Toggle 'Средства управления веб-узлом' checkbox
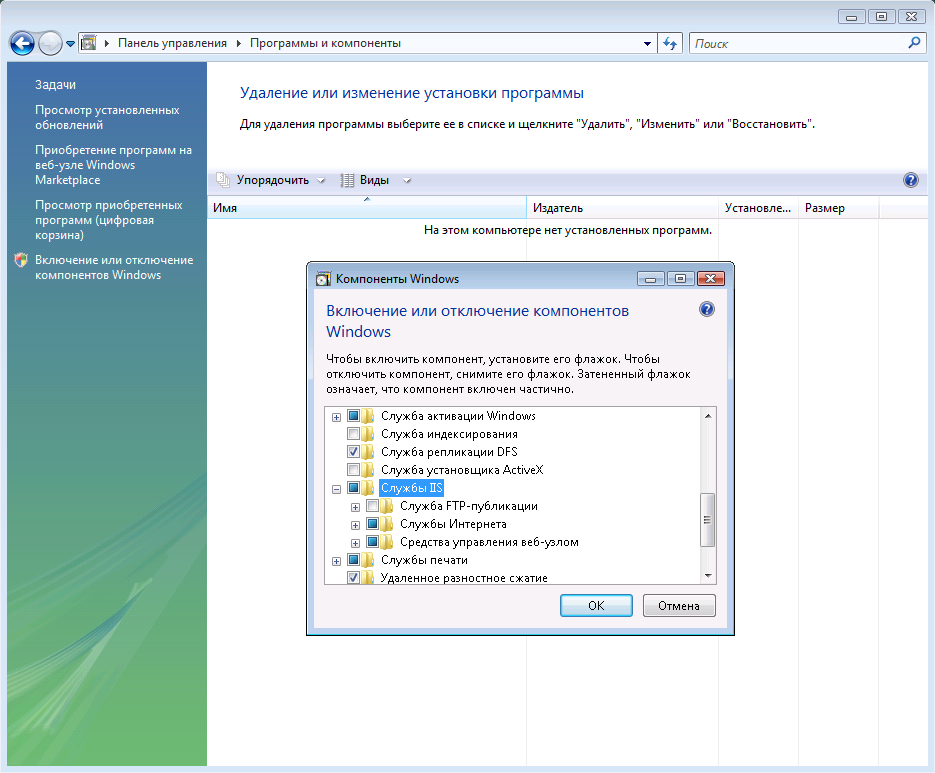 (372, 542)
